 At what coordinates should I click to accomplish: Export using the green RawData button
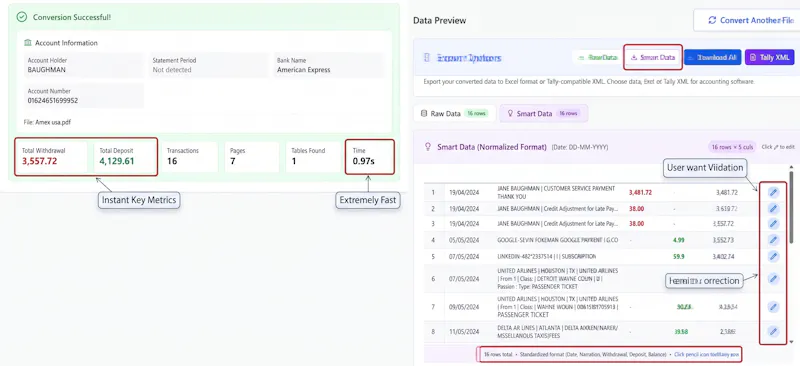(x=598, y=58)
